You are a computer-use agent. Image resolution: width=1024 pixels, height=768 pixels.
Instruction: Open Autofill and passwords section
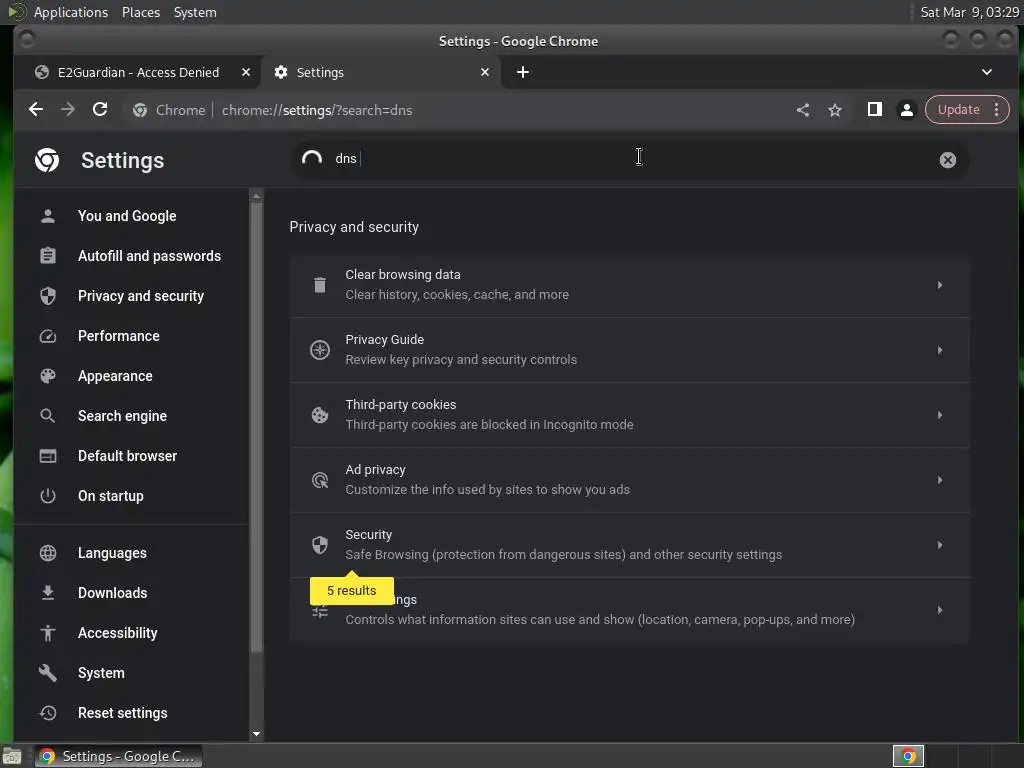131,256
